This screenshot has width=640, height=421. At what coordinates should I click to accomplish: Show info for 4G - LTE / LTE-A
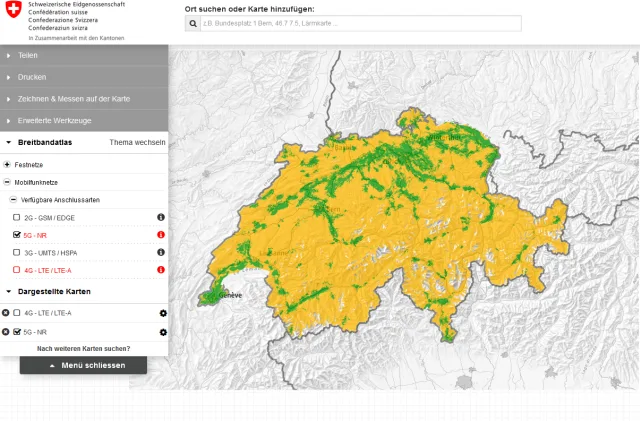pyautogui.click(x=161, y=270)
